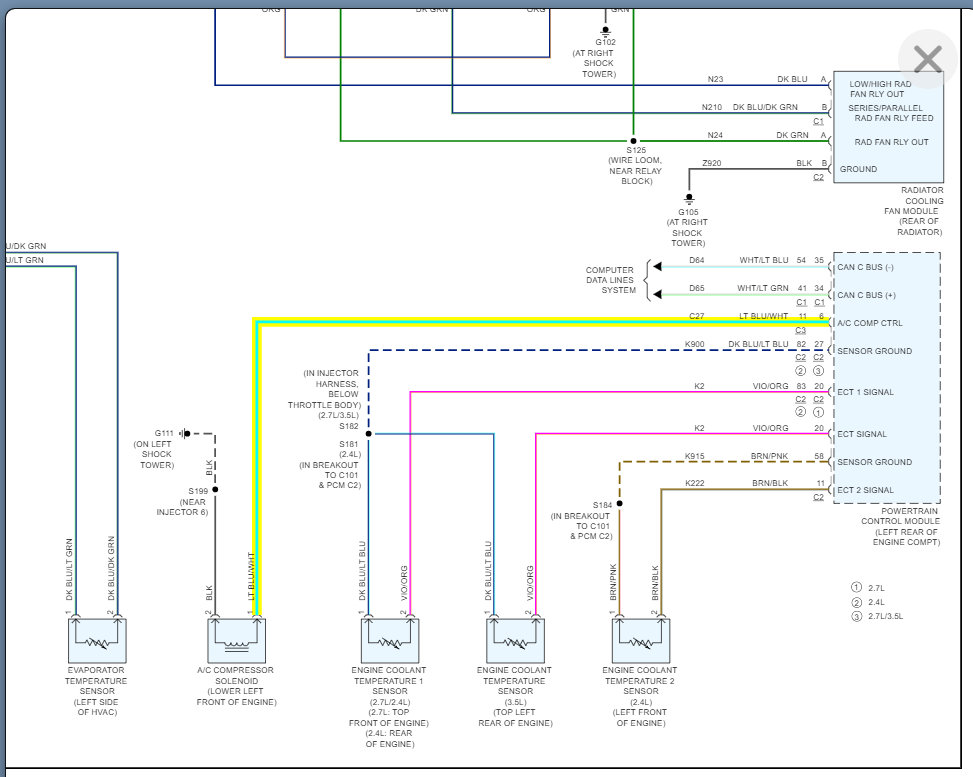Click the "K222" circuit label
Screen dimensions: 973x777
695,483
